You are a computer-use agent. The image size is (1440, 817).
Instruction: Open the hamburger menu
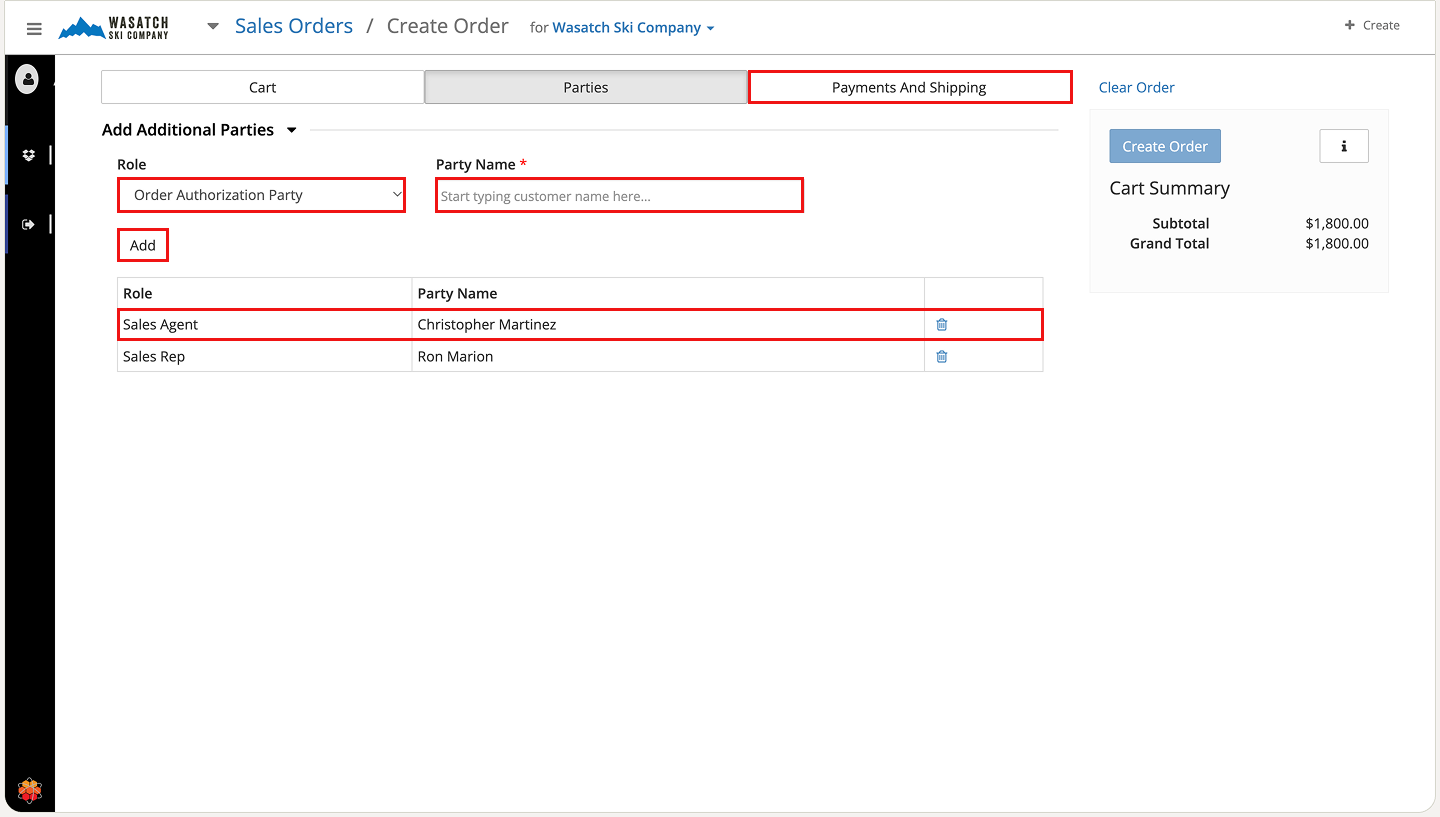point(34,28)
